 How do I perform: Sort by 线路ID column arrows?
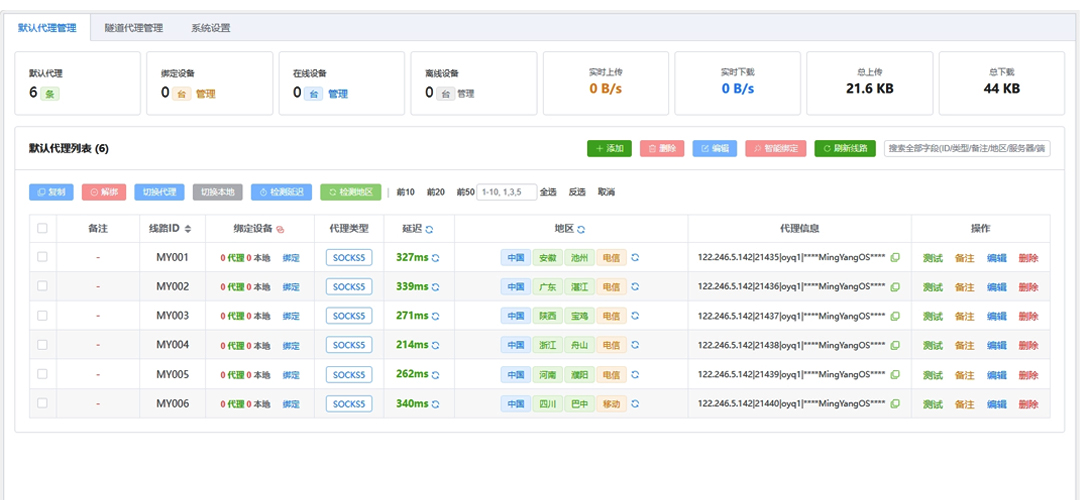pos(188,229)
